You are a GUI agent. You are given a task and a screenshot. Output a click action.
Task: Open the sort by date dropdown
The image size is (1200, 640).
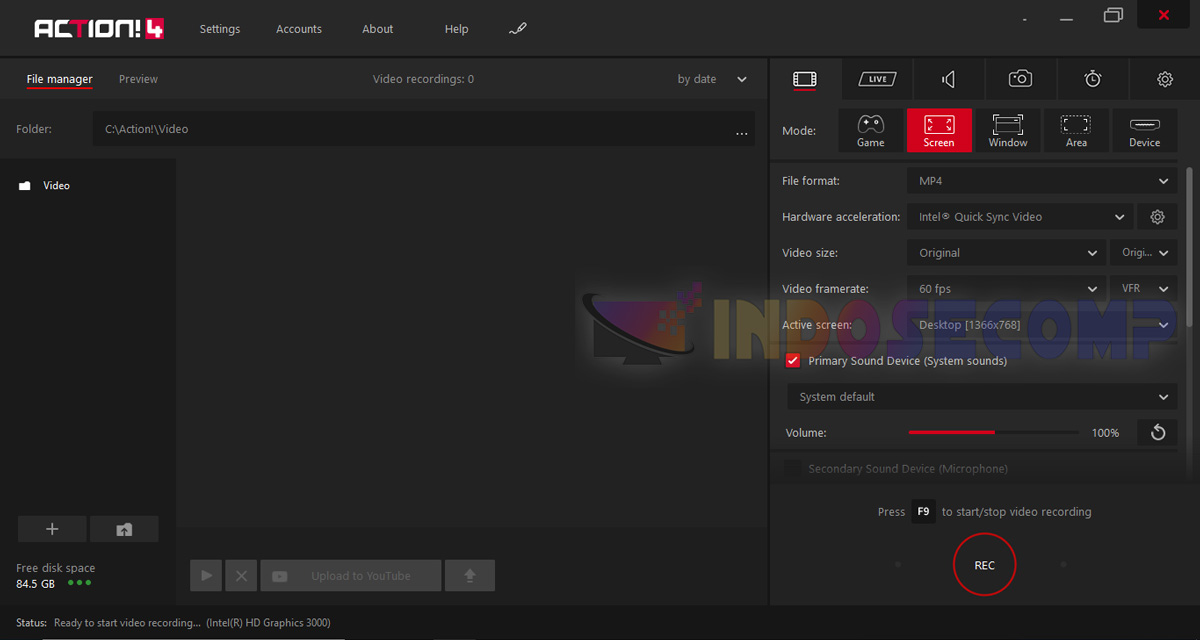pos(712,79)
